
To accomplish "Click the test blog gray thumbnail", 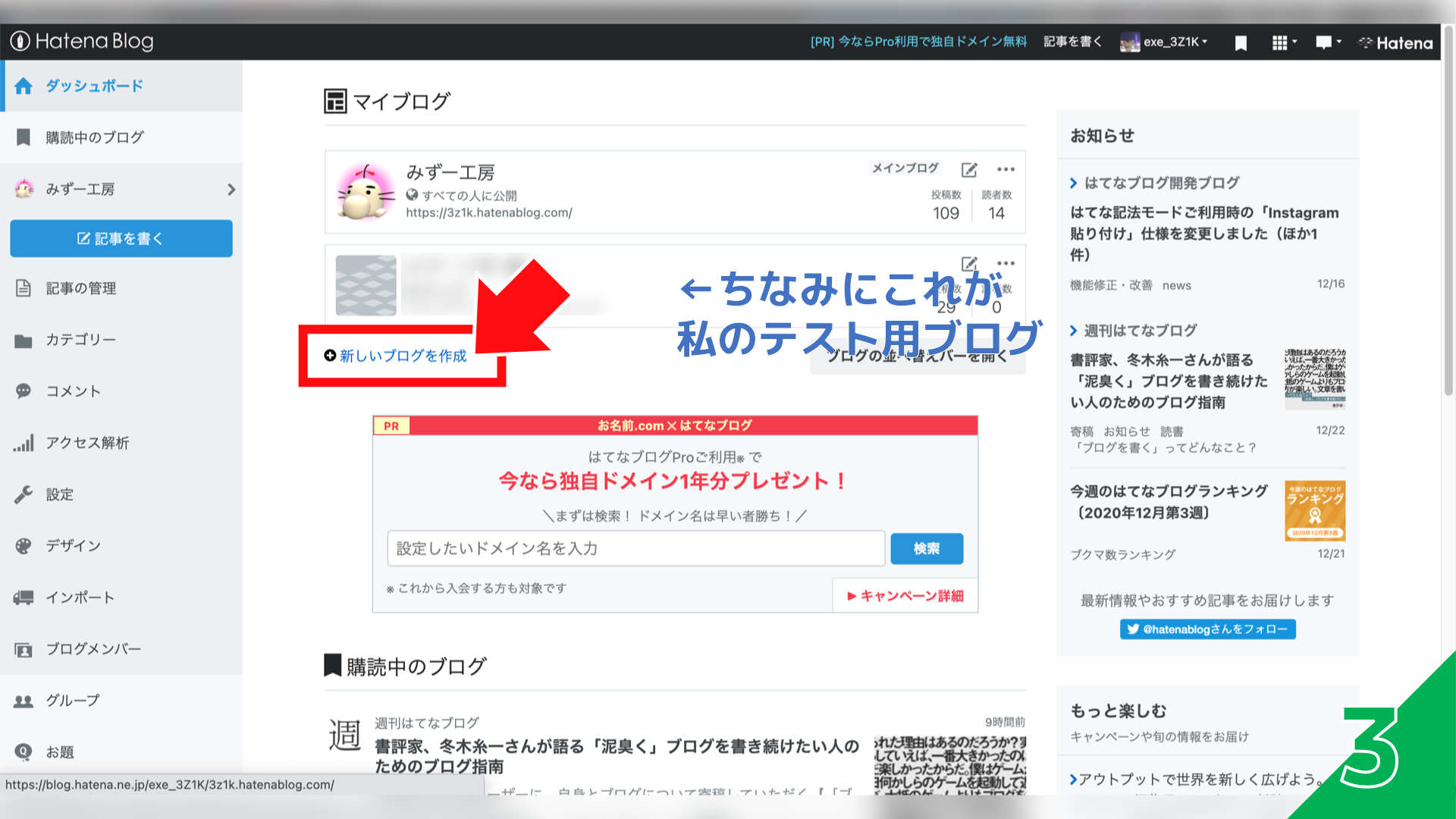I will click(x=366, y=285).
